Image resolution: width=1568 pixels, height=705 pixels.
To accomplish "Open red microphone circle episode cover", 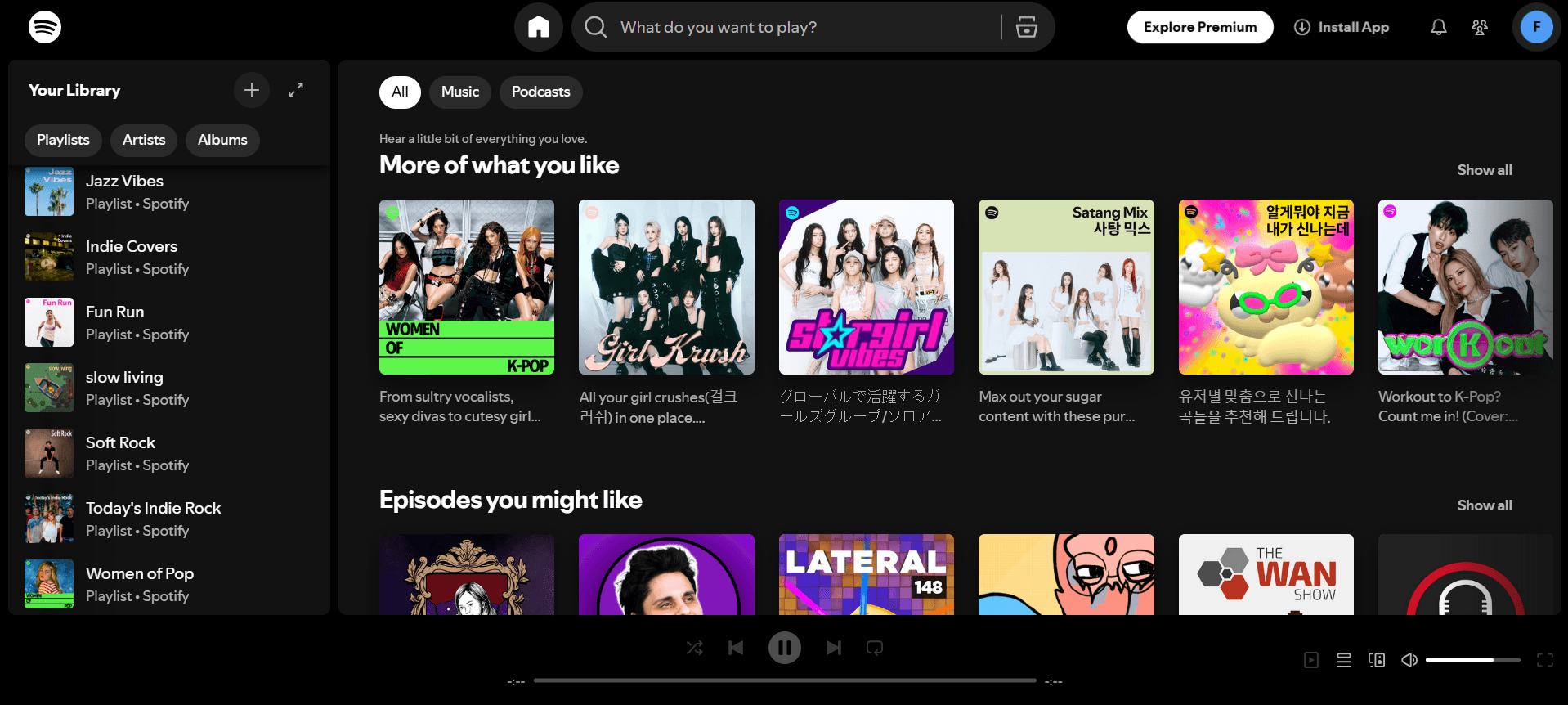I will click(x=1466, y=574).
